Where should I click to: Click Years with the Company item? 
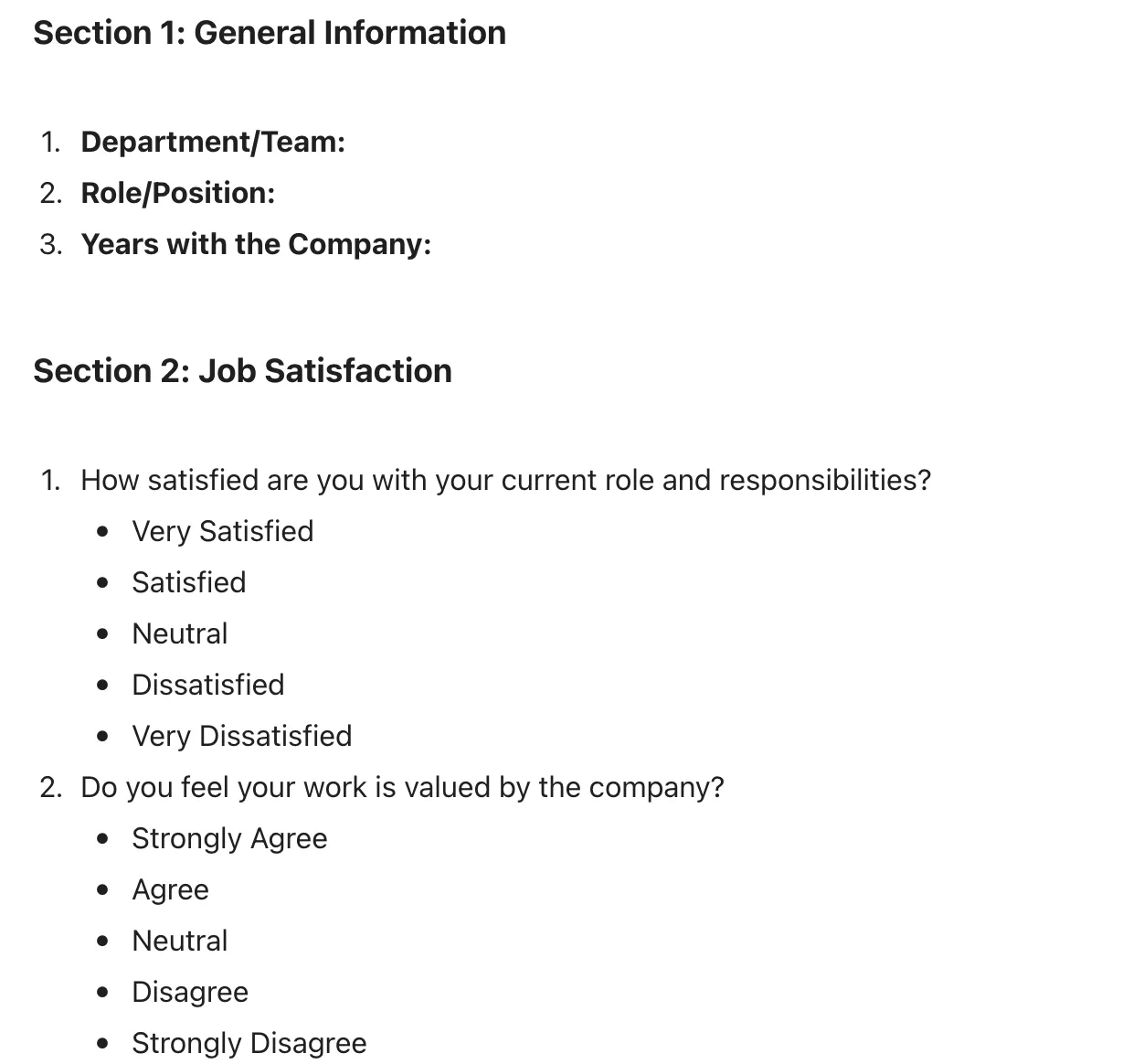(256, 244)
